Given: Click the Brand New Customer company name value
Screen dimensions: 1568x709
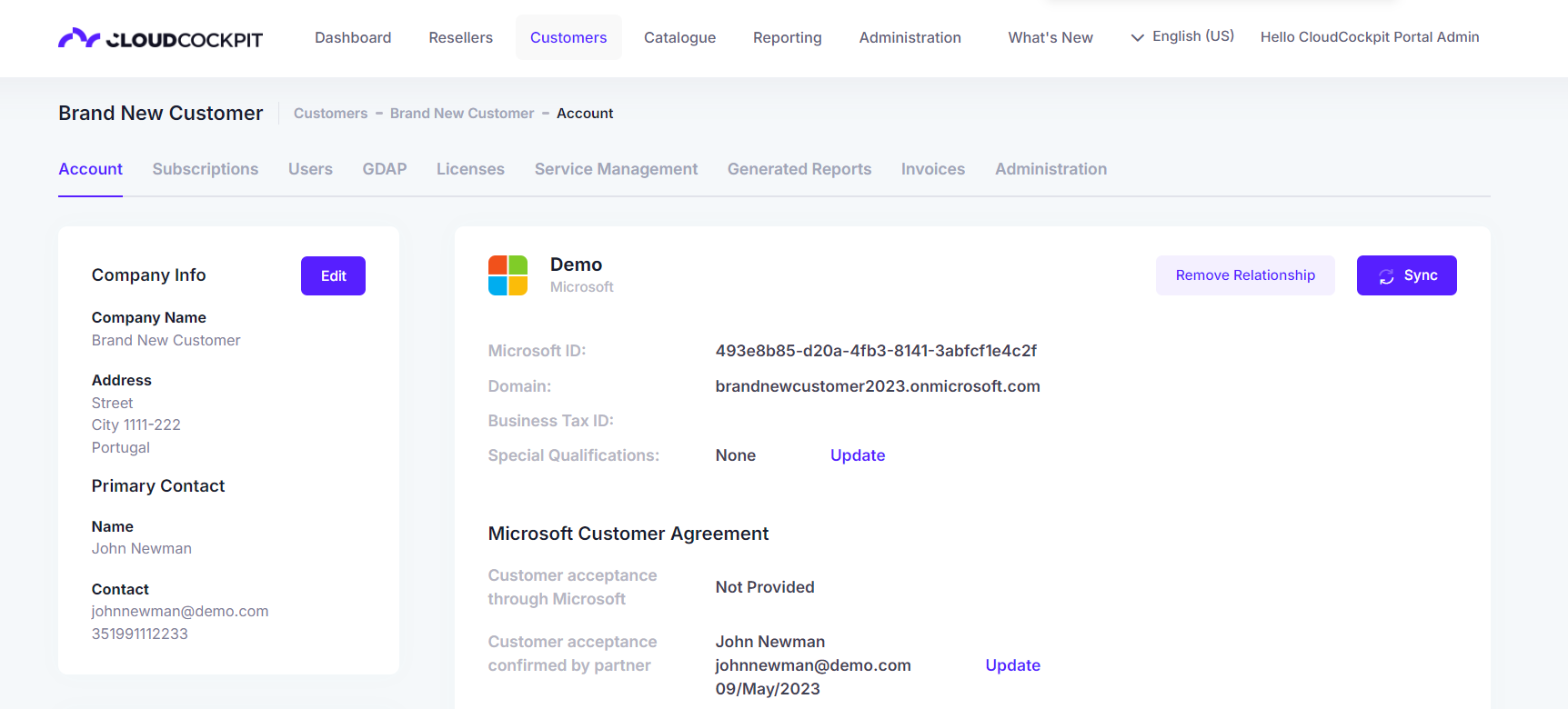Looking at the screenshot, I should (166, 340).
